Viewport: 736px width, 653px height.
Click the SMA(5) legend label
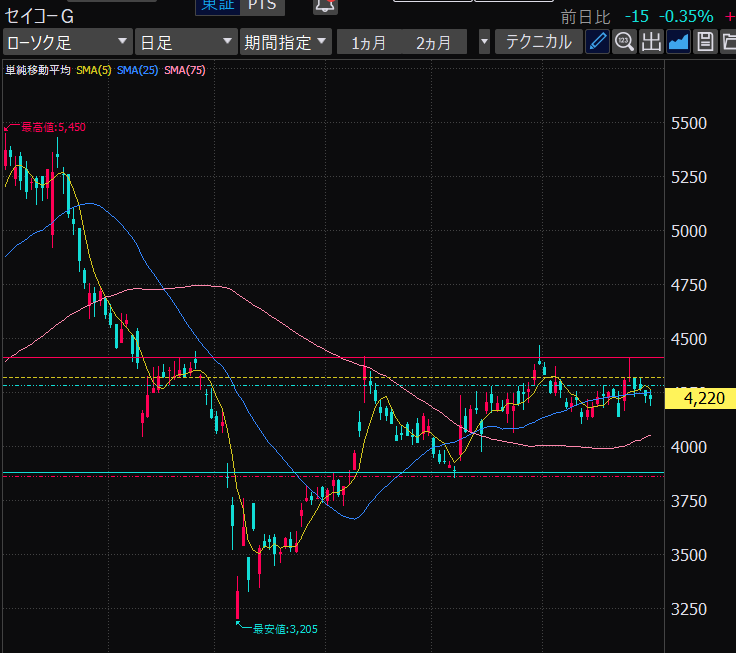tap(94, 70)
